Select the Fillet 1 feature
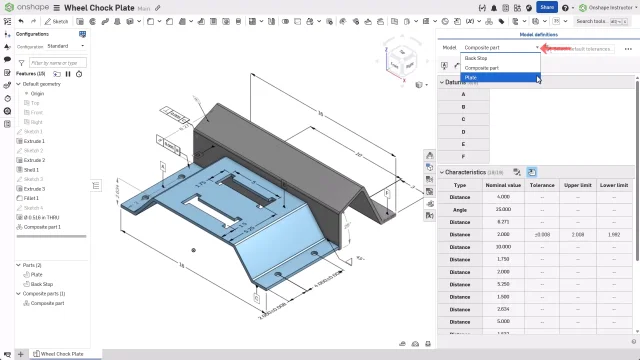Screen dimensions: 640x360 tap(31, 198)
